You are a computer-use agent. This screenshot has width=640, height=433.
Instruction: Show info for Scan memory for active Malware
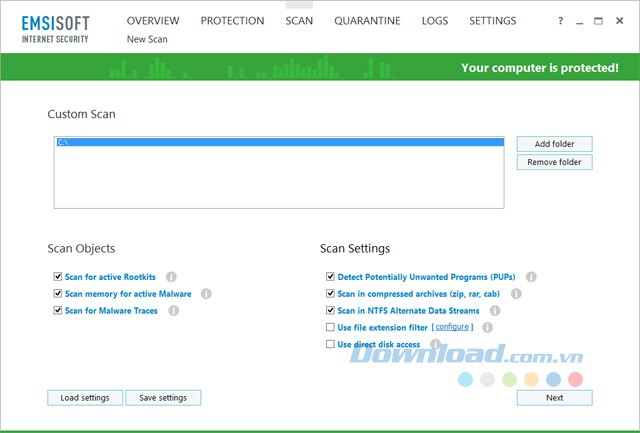206,294
